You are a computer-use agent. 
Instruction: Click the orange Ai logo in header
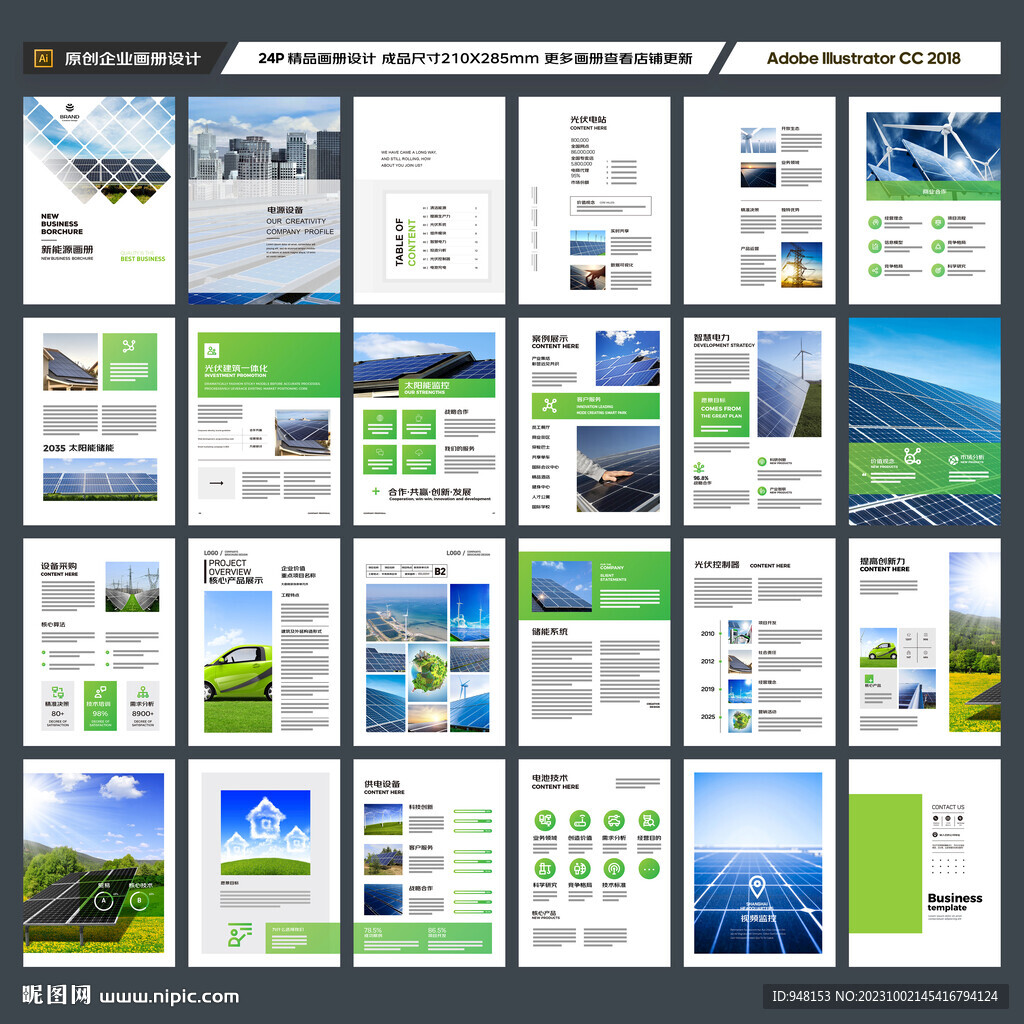tap(43, 58)
